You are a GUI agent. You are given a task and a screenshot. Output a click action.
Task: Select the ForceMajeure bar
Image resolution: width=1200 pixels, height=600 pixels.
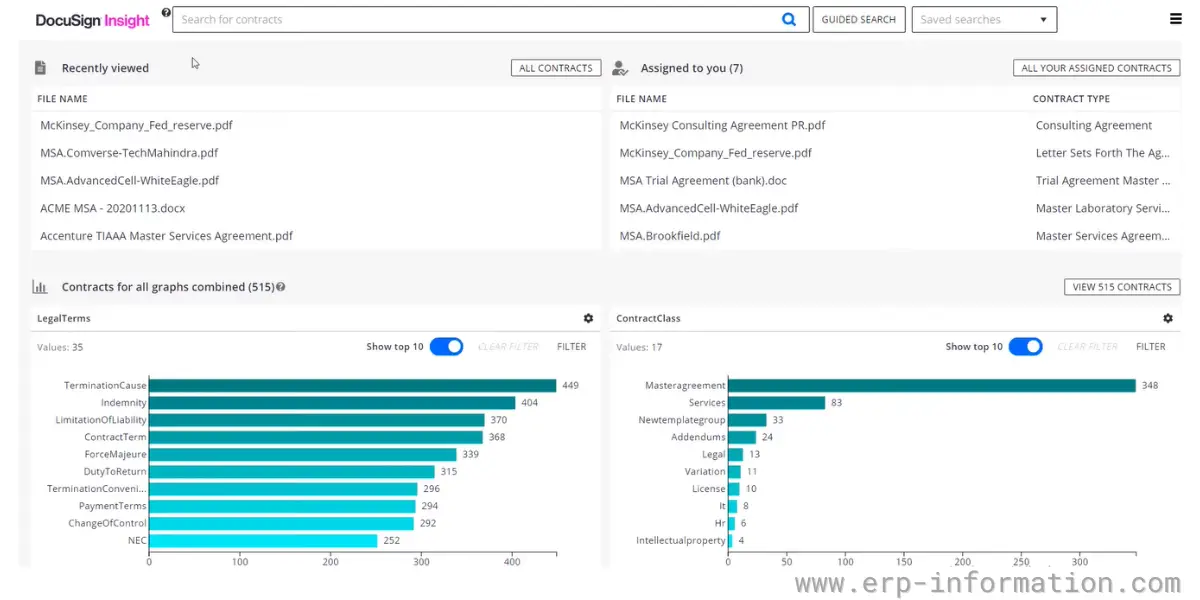303,454
